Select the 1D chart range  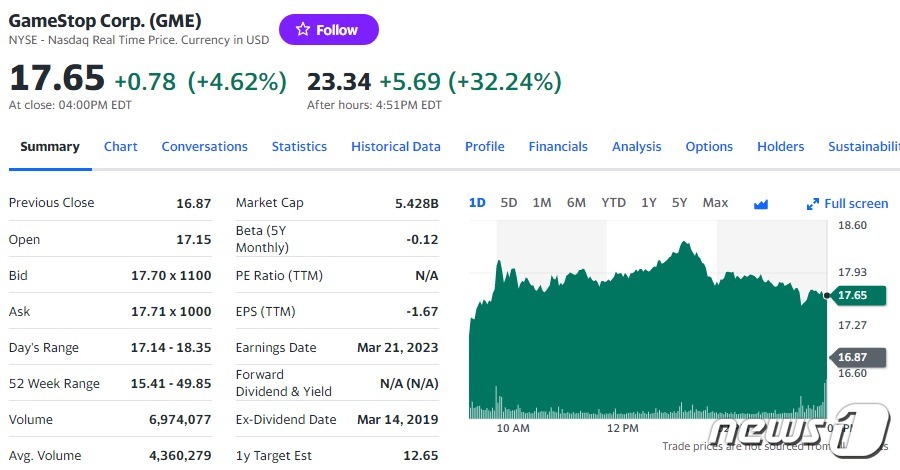point(477,203)
